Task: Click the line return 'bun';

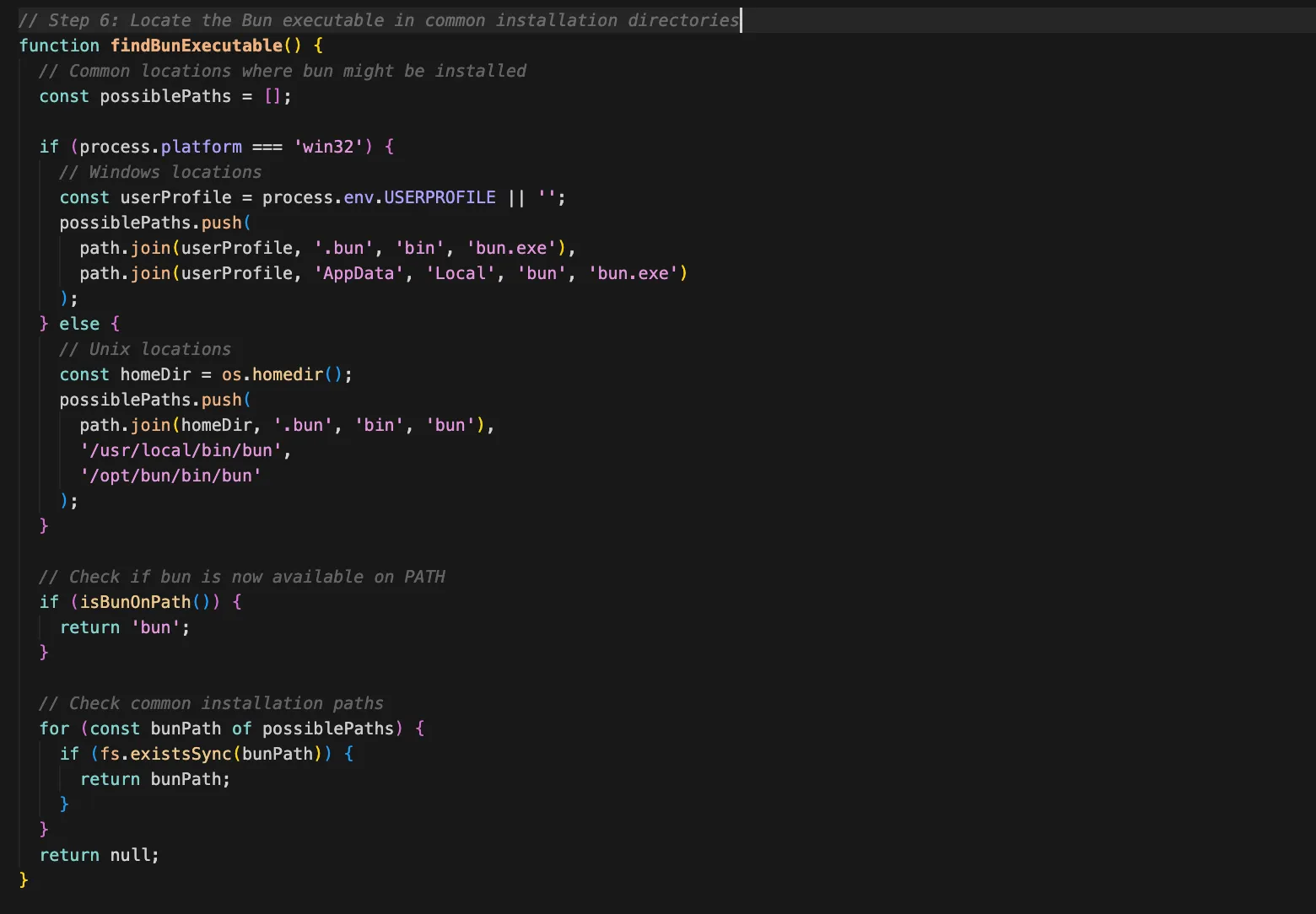Action: pos(125,627)
